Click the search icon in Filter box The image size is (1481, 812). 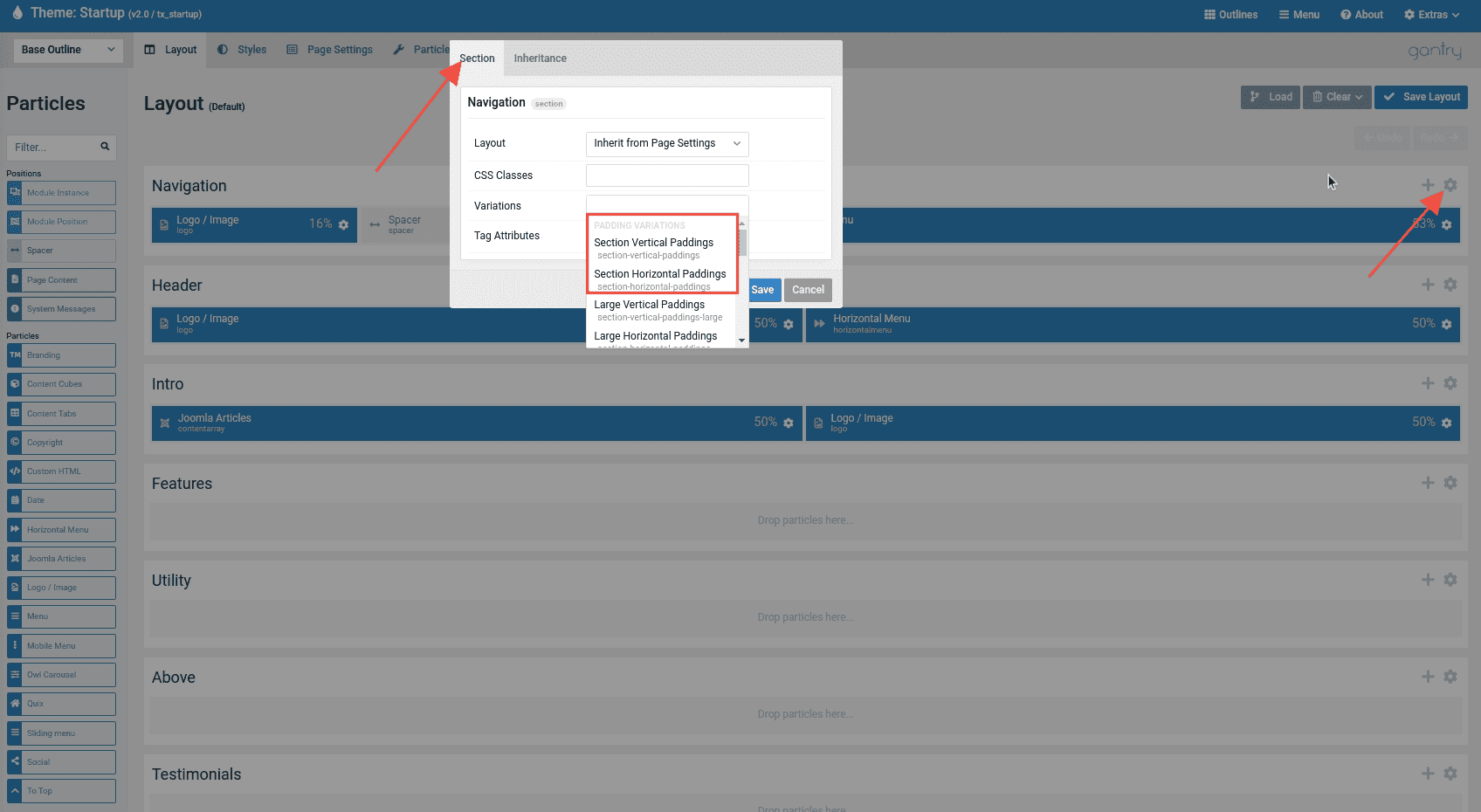(105, 147)
